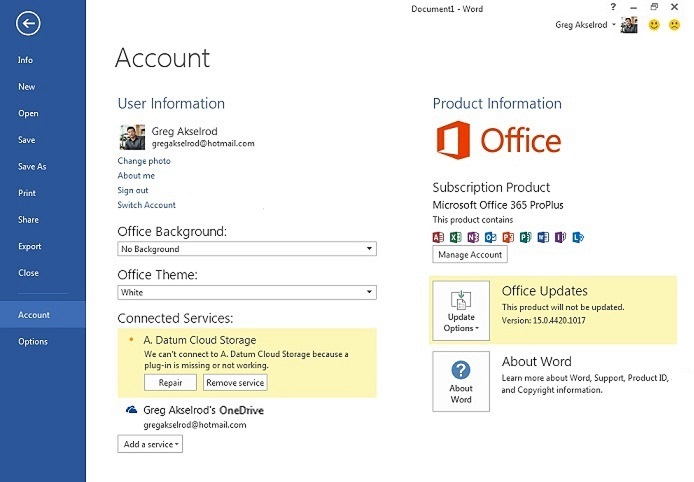Click the Outlook app icon

click(x=490, y=237)
